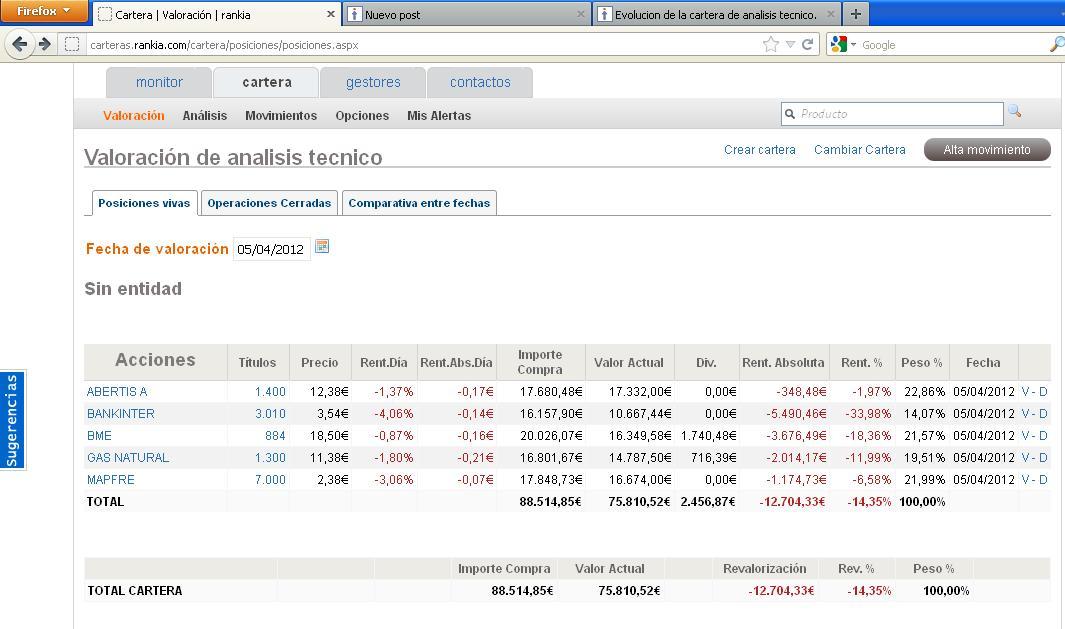Click D link in ABERTIS row
1065x629 pixels.
point(1043,392)
